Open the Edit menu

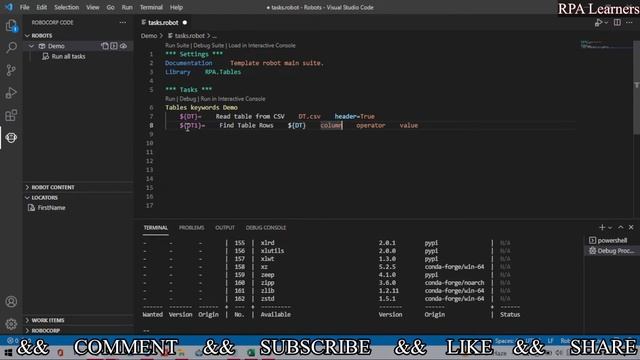click(x=42, y=7)
